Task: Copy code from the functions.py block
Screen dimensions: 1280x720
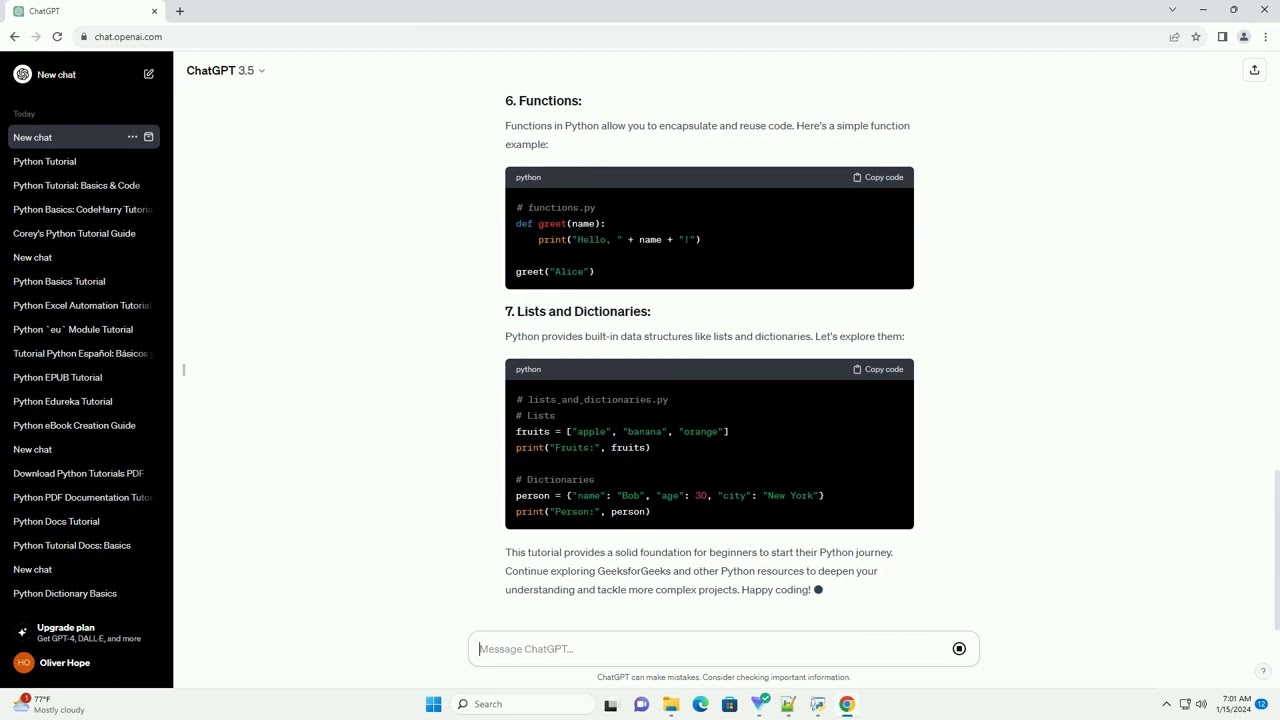Action: (878, 177)
